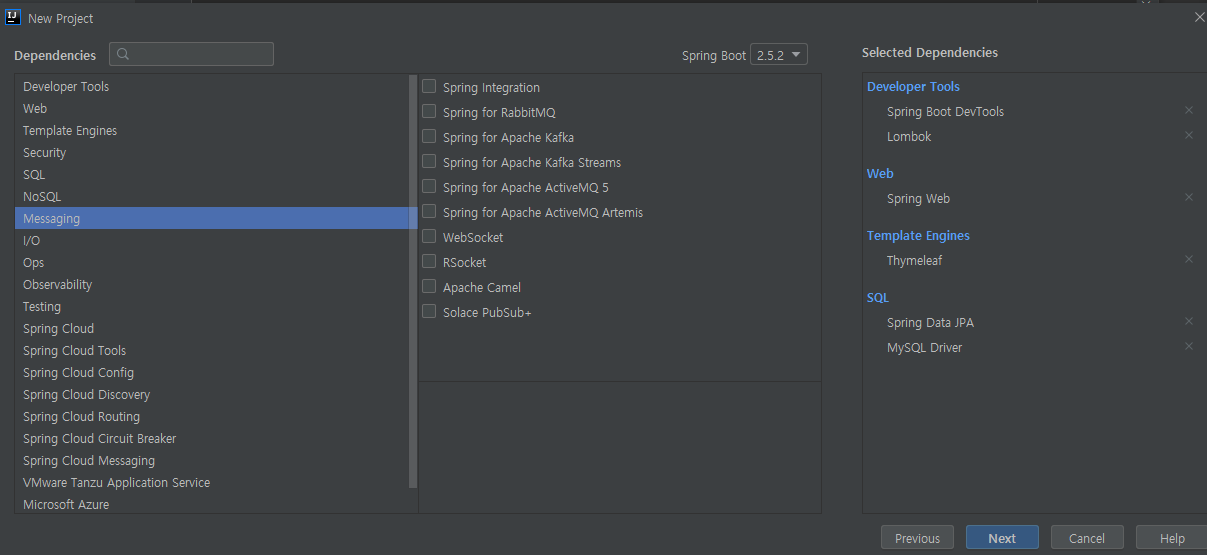Check the Spring Integration checkbox
Image resolution: width=1207 pixels, height=555 pixels.
pyautogui.click(x=429, y=87)
